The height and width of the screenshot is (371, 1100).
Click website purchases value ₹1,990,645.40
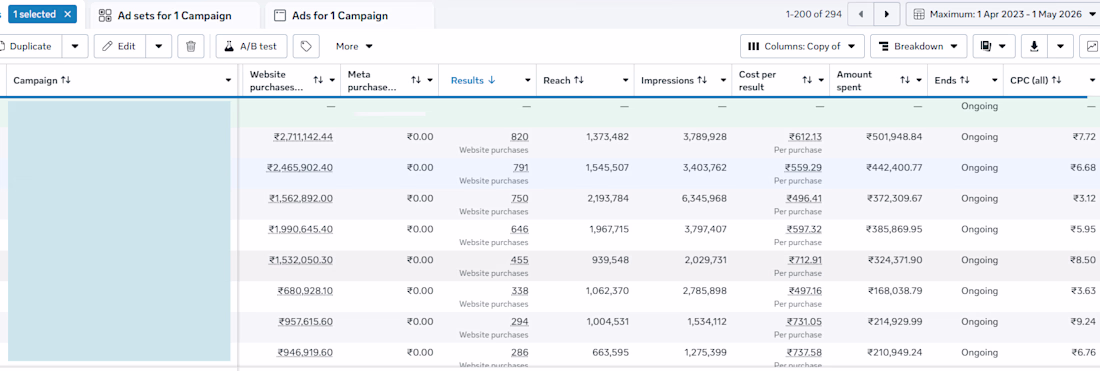(301, 229)
